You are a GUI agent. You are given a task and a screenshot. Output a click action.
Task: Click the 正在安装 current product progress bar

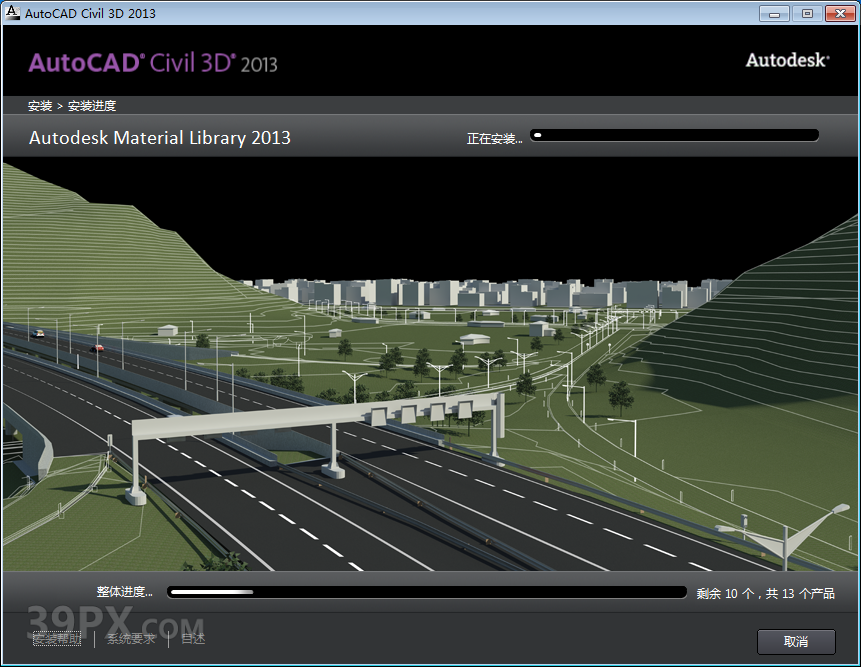(x=674, y=135)
